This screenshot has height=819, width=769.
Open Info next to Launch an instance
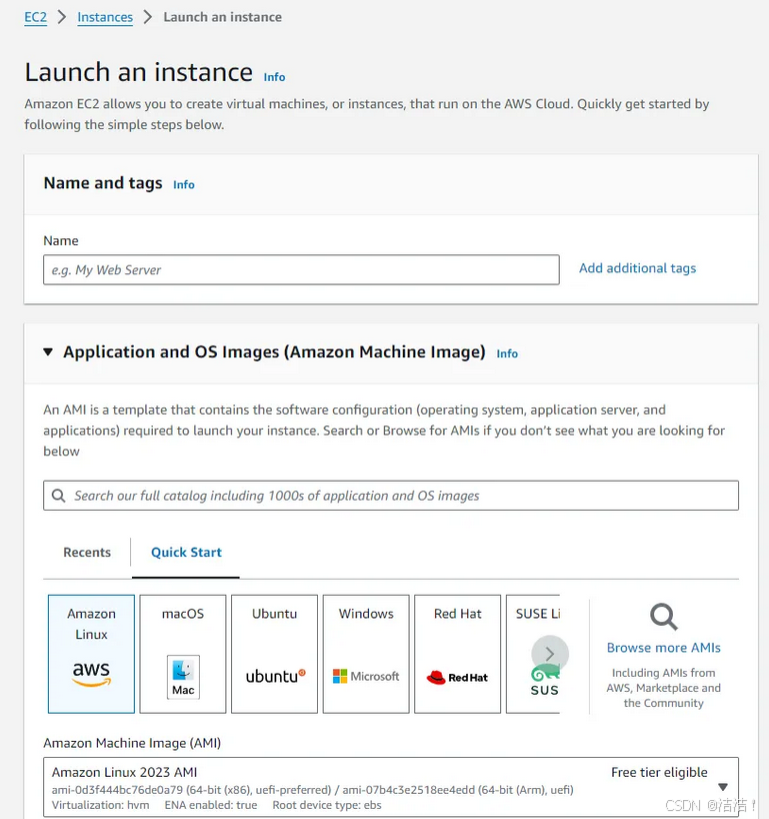coord(274,77)
